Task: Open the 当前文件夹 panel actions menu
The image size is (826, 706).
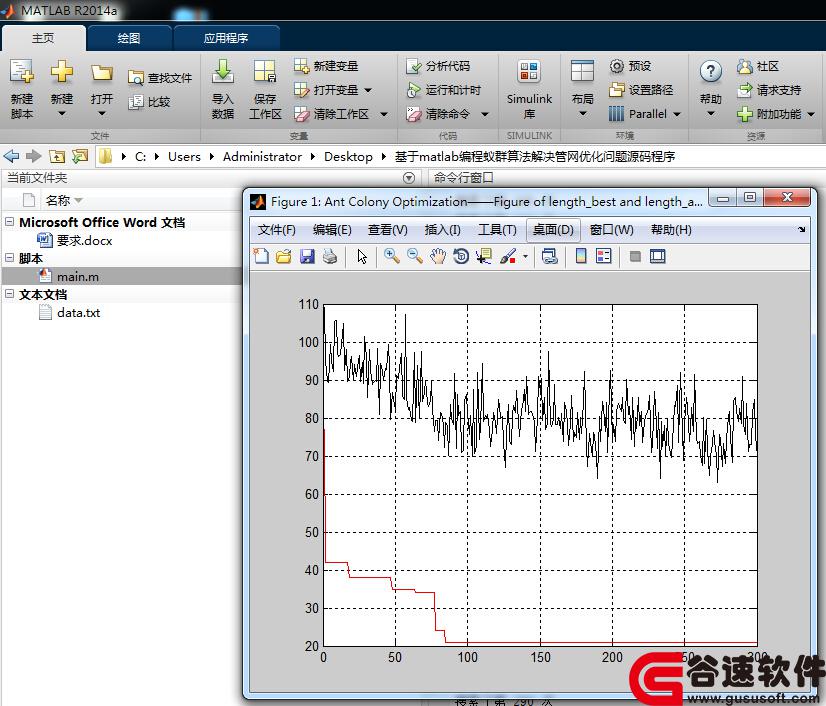Action: [409, 178]
